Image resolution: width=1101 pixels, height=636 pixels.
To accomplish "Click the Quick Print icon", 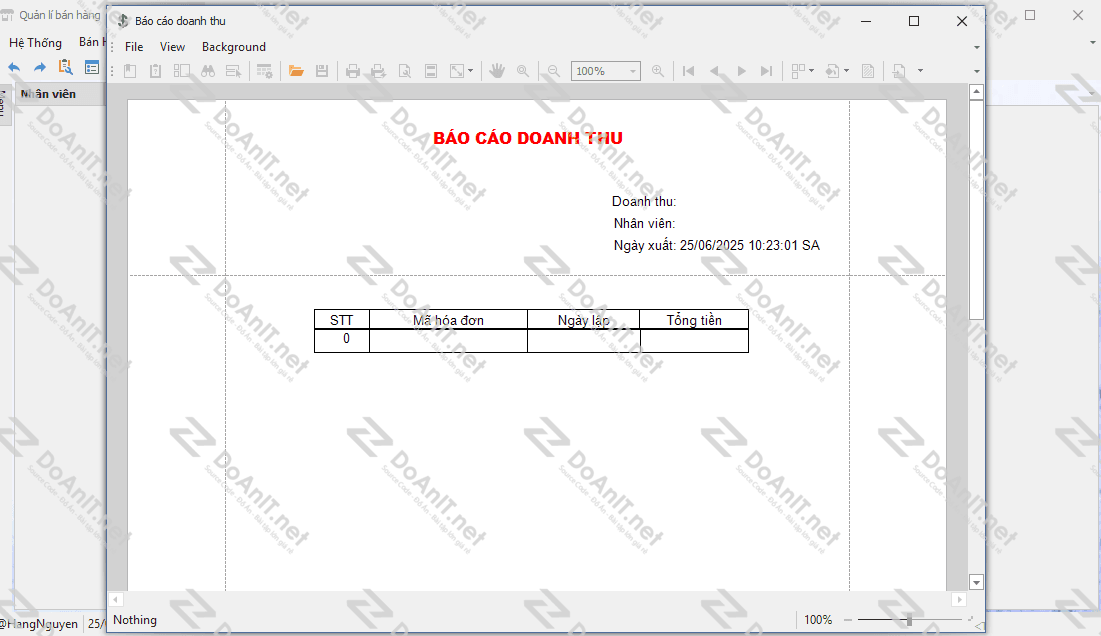I will coord(378,71).
